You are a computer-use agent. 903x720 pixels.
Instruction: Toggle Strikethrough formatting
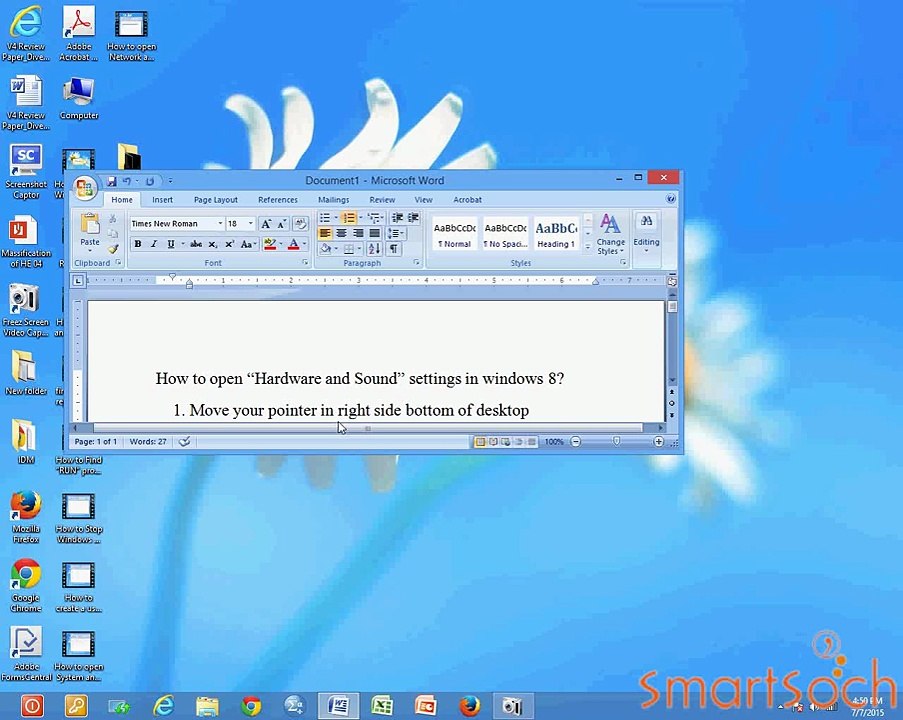(196, 244)
